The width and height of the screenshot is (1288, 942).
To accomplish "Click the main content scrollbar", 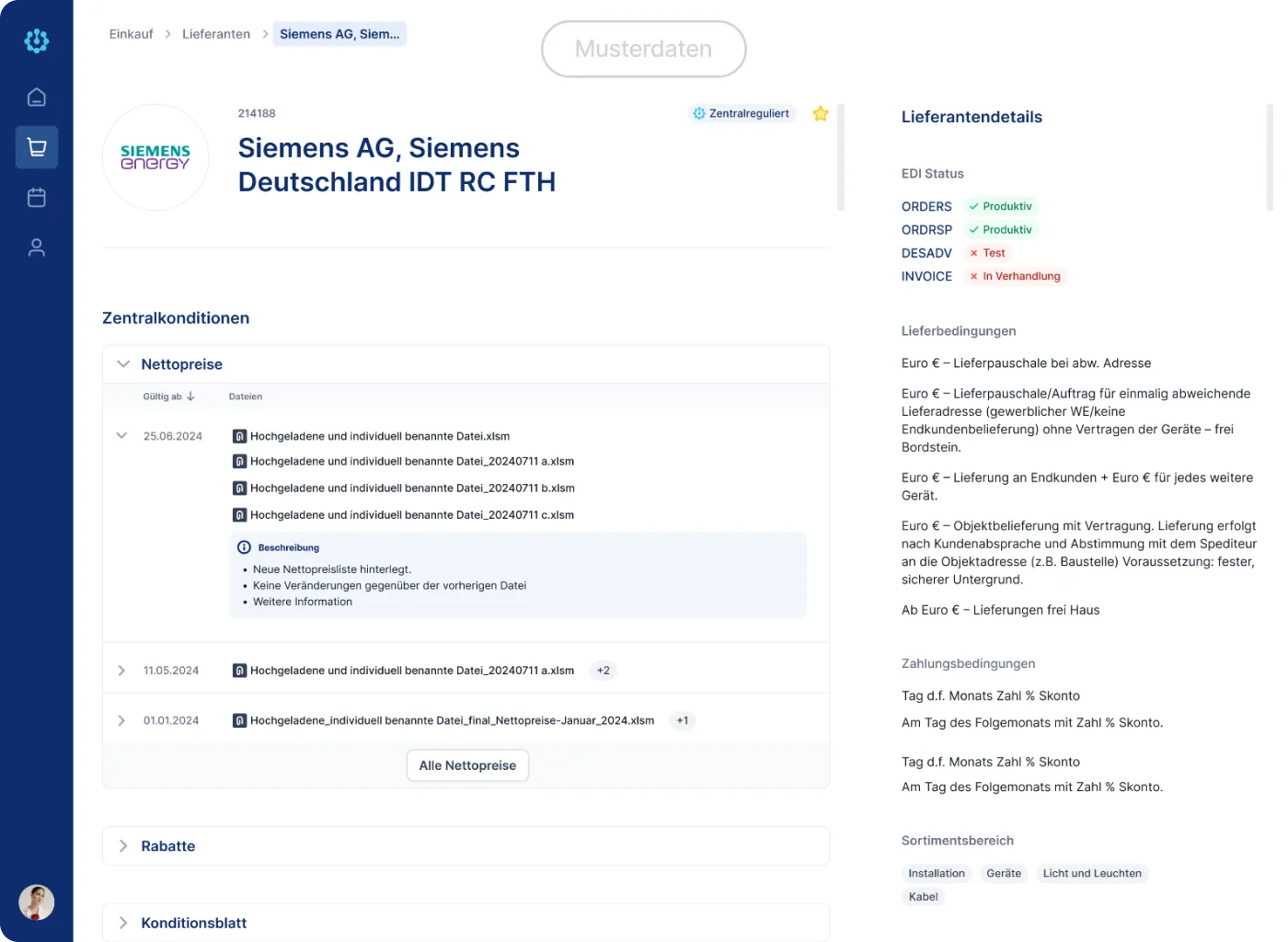I will [841, 157].
